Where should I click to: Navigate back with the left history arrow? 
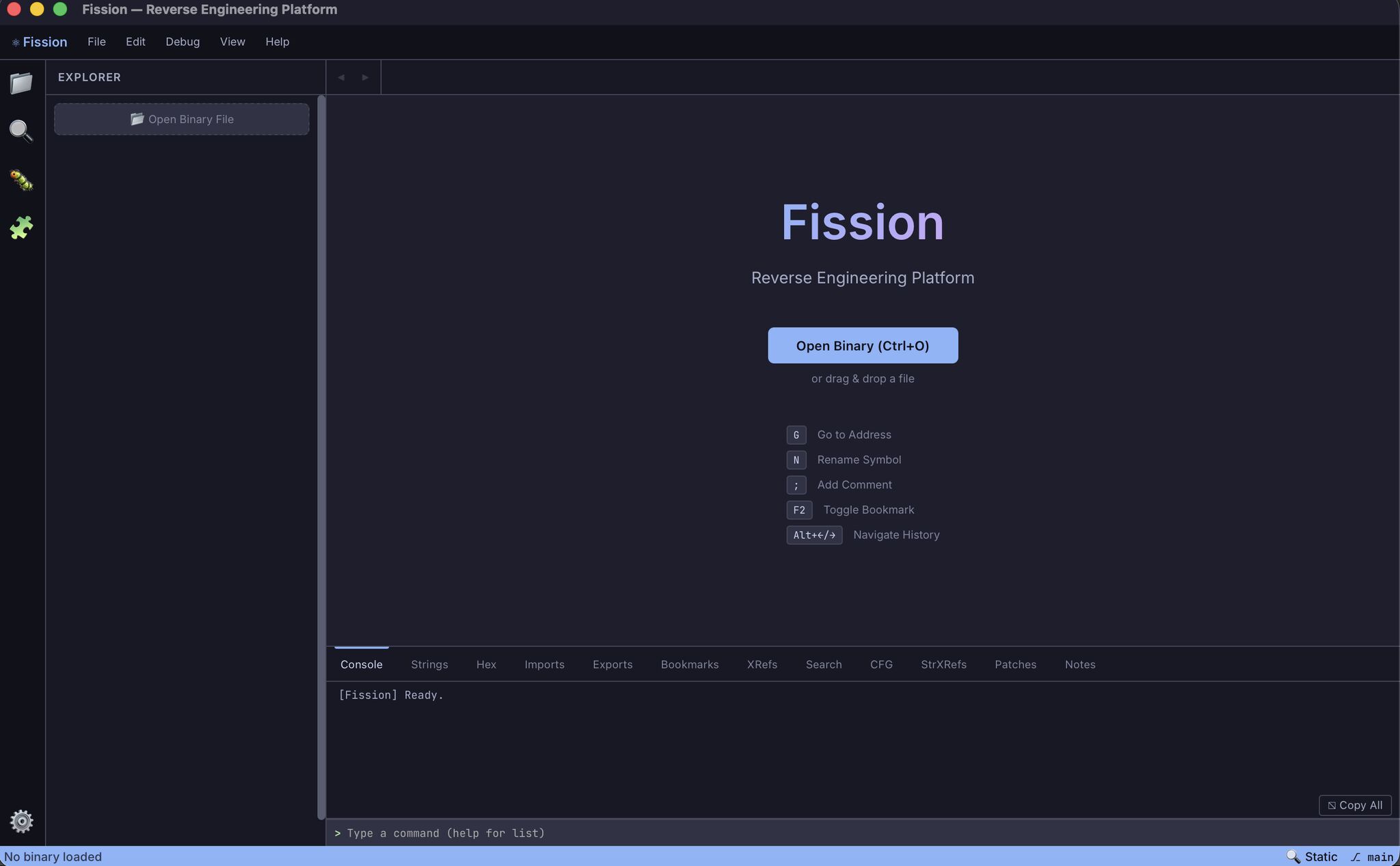pyautogui.click(x=341, y=77)
